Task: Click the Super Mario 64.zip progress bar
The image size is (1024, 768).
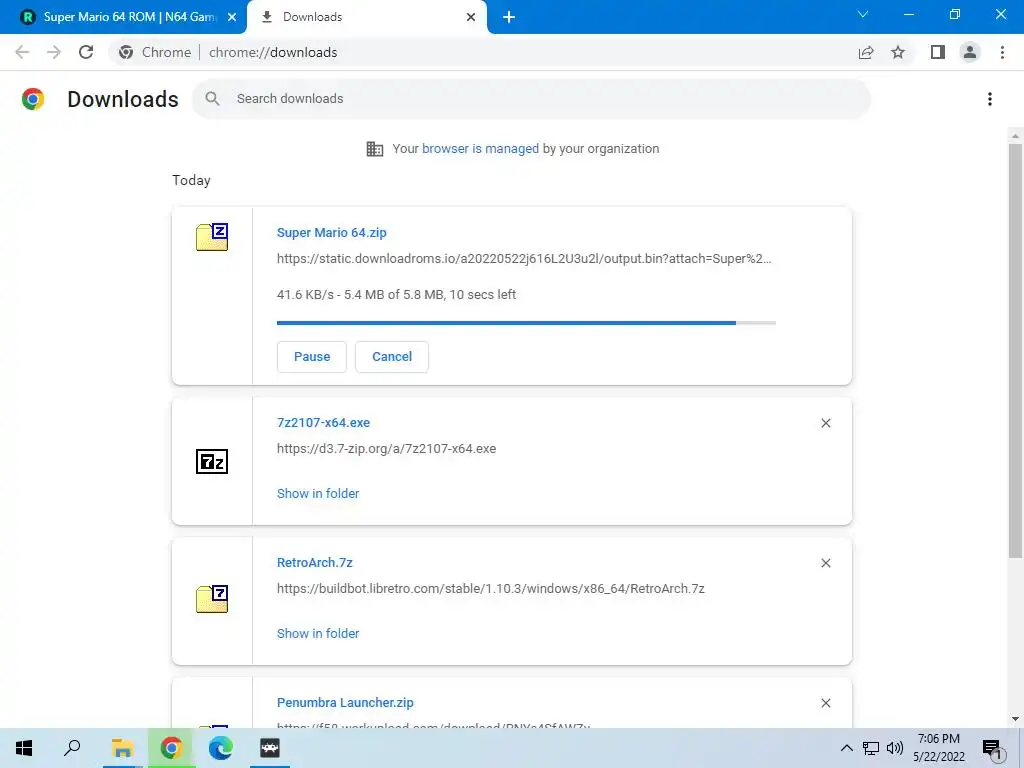Action: coord(526,323)
